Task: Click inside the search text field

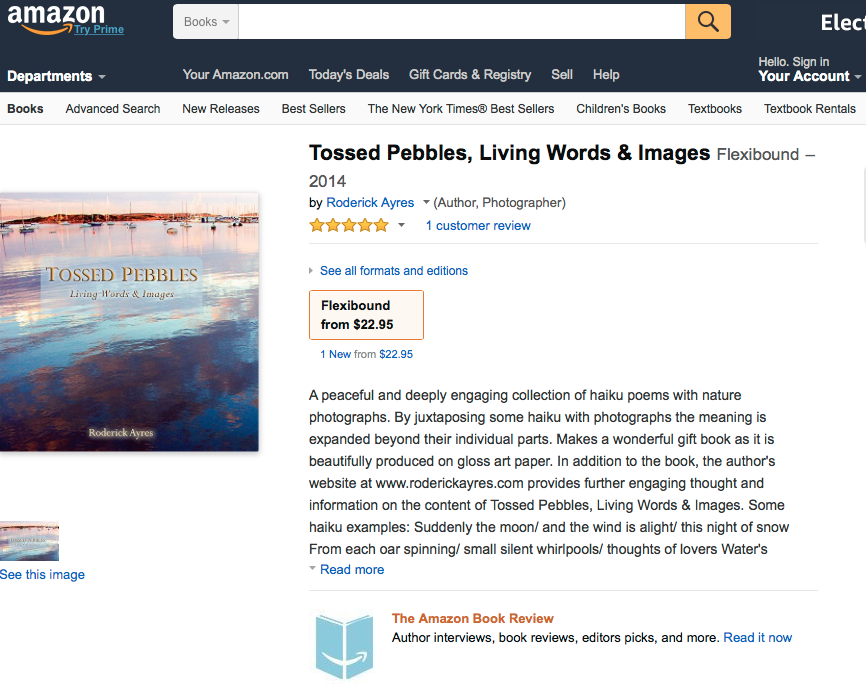Action: point(461,22)
